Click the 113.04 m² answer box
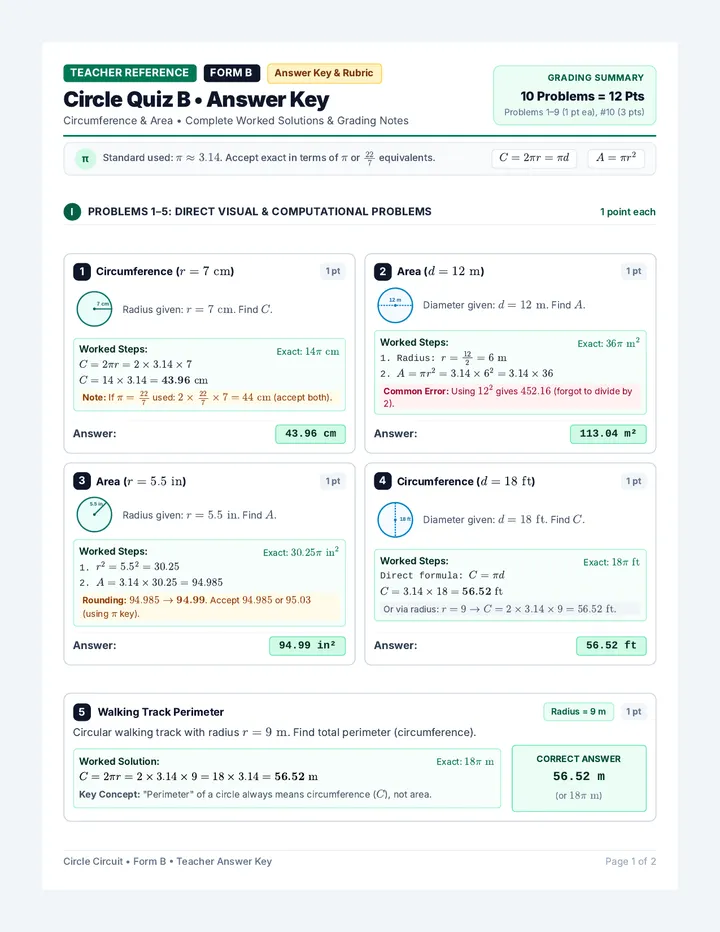This screenshot has height=932, width=720. (x=608, y=434)
